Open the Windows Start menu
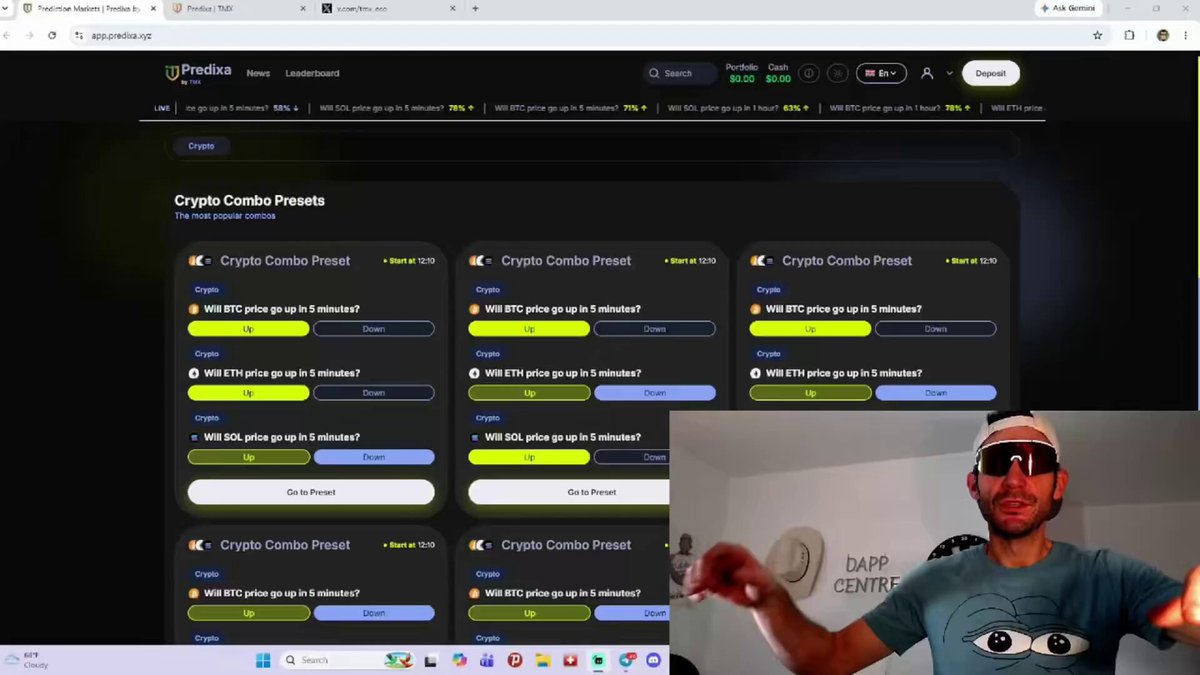This screenshot has width=1200, height=675. (263, 660)
